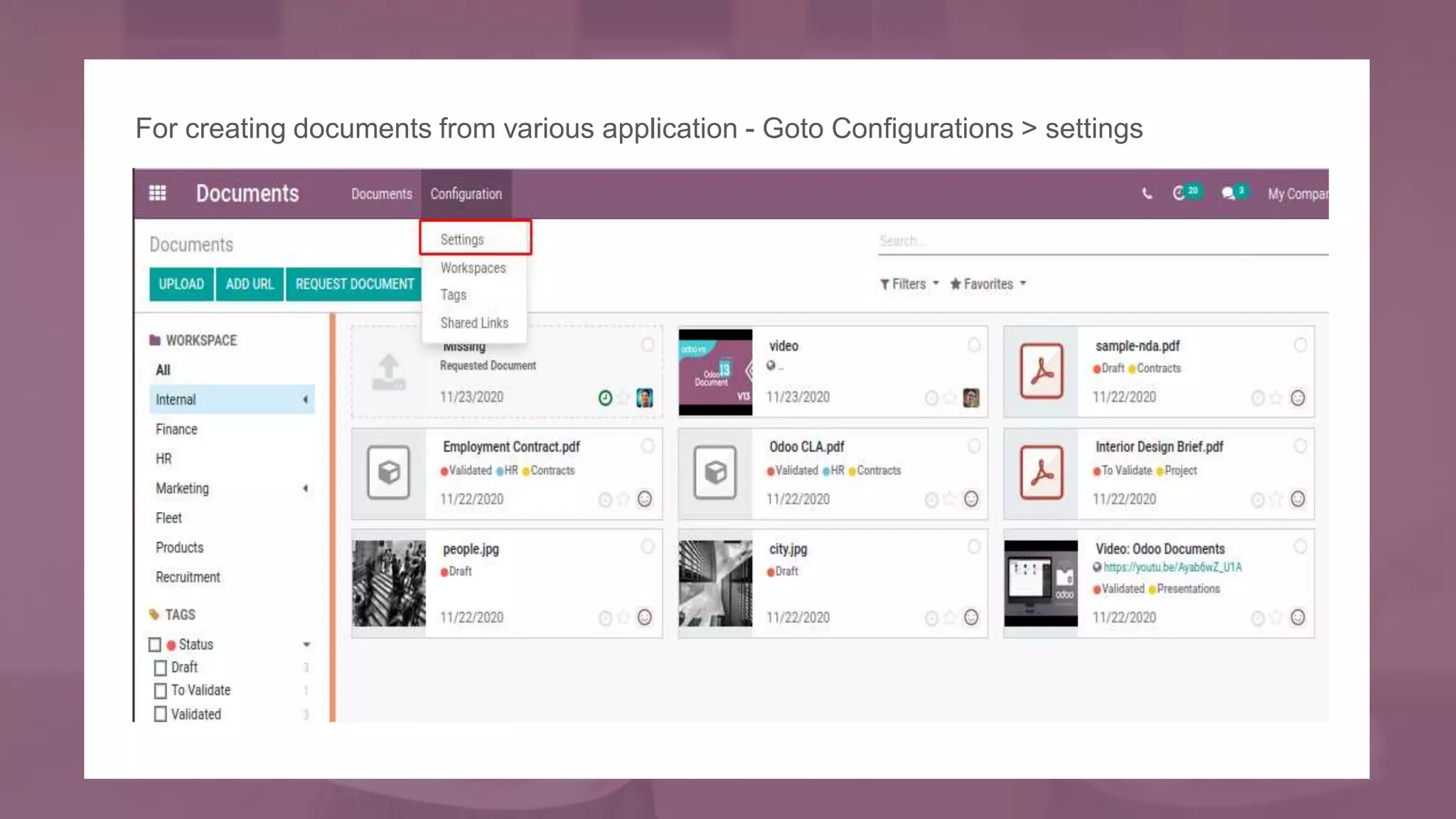Open Workspaces in the Configuration menu

pyautogui.click(x=473, y=268)
